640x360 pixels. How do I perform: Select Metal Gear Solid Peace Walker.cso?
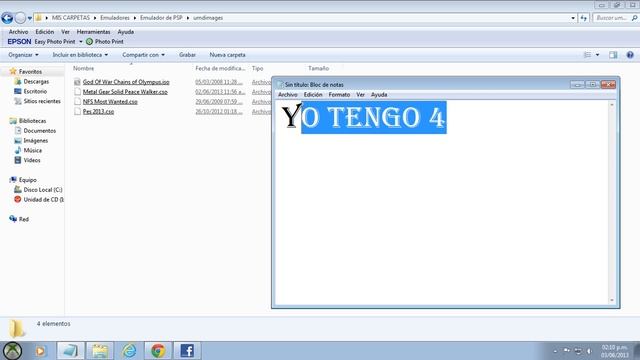click(x=125, y=92)
